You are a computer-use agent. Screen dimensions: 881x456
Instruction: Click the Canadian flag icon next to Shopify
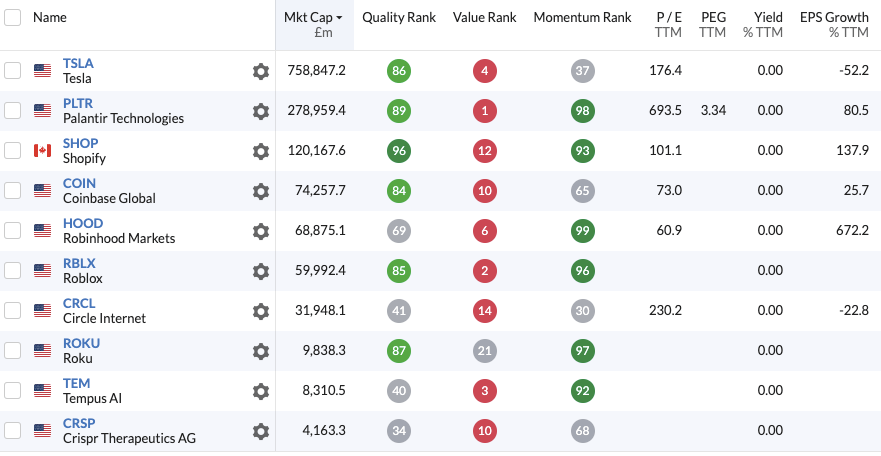pyautogui.click(x=42, y=151)
